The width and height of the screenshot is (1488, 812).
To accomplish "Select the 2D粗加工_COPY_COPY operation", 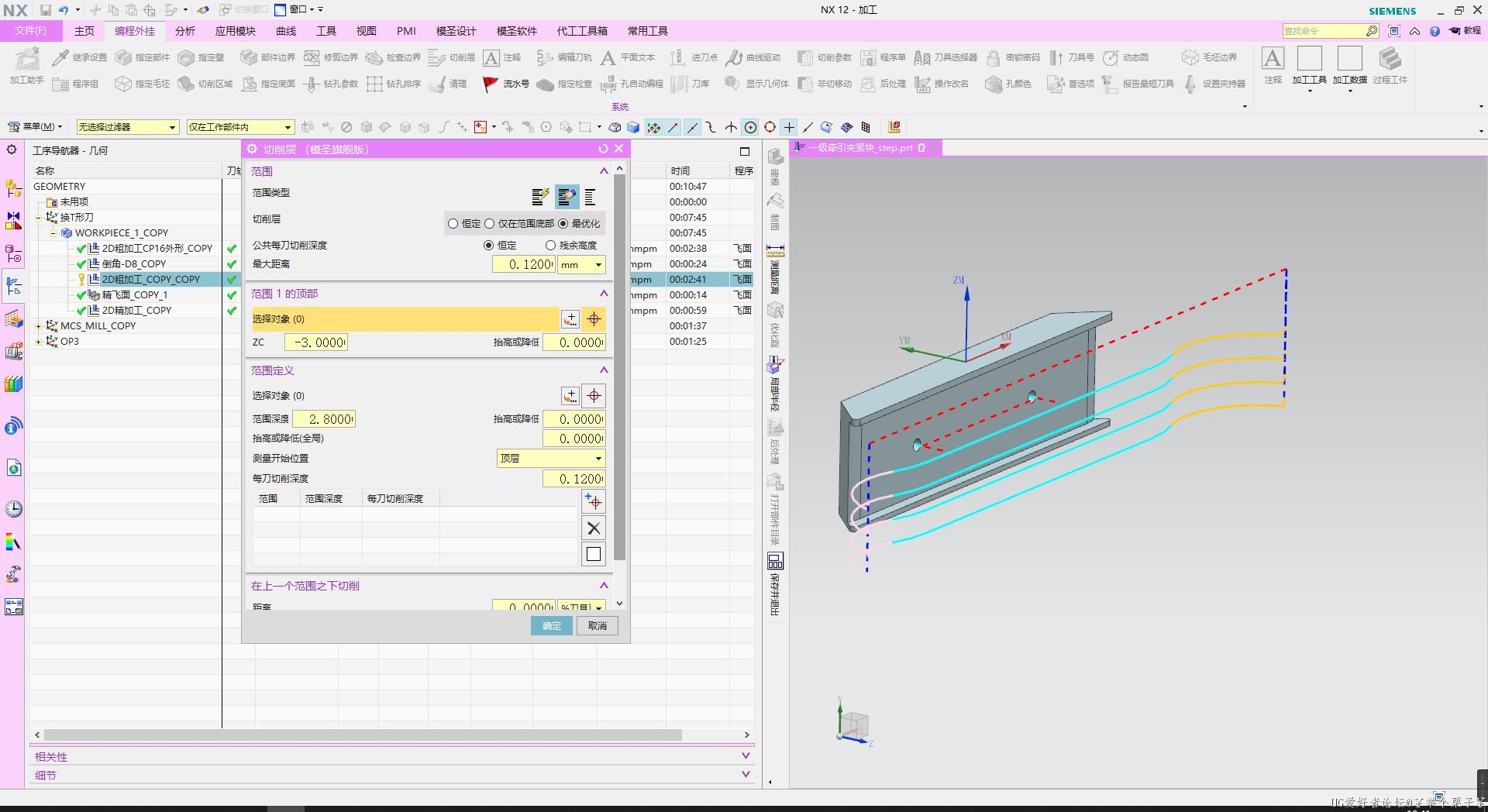I will pyautogui.click(x=151, y=280).
